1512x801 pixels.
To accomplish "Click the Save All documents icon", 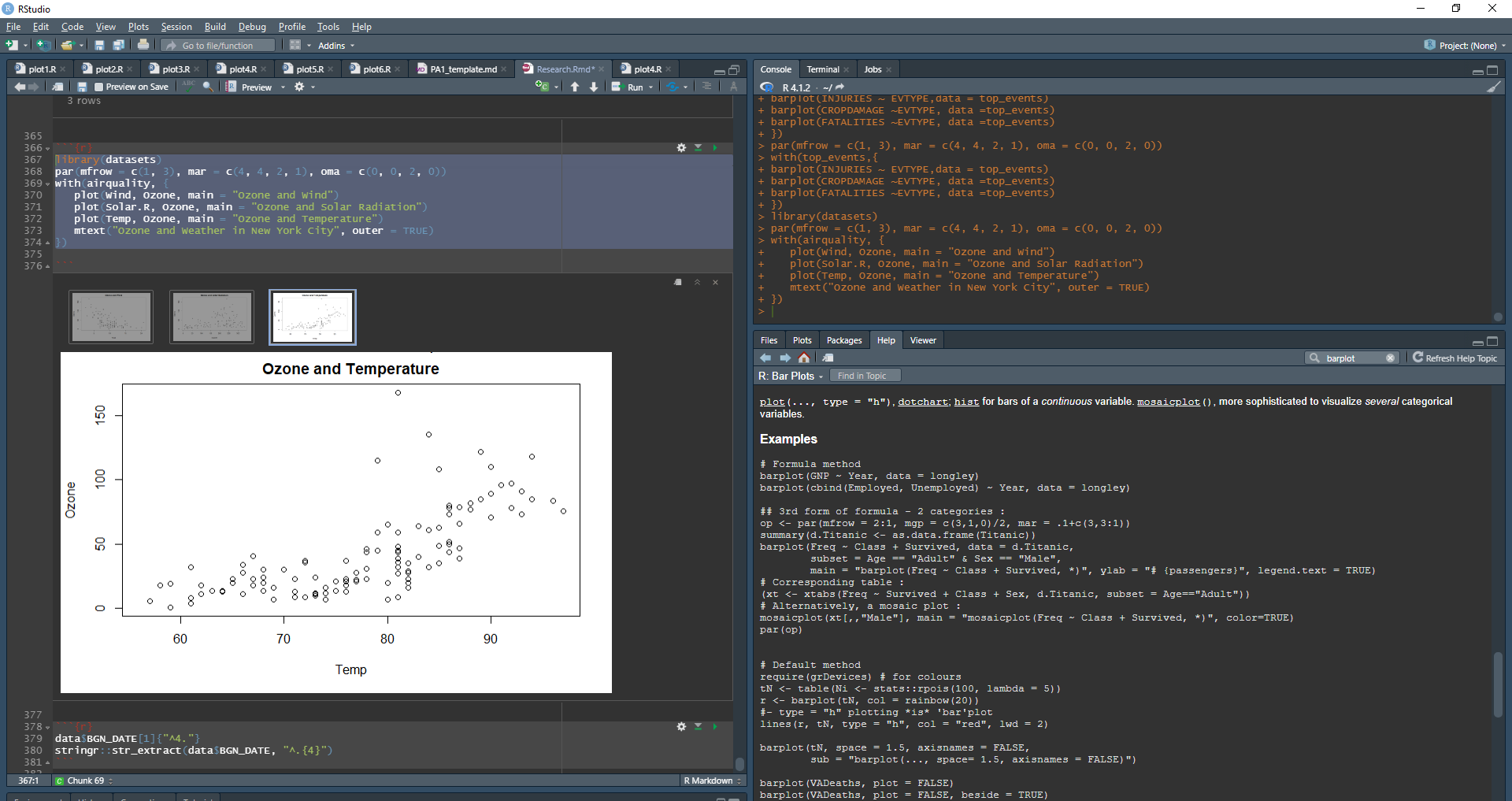I will (119, 45).
